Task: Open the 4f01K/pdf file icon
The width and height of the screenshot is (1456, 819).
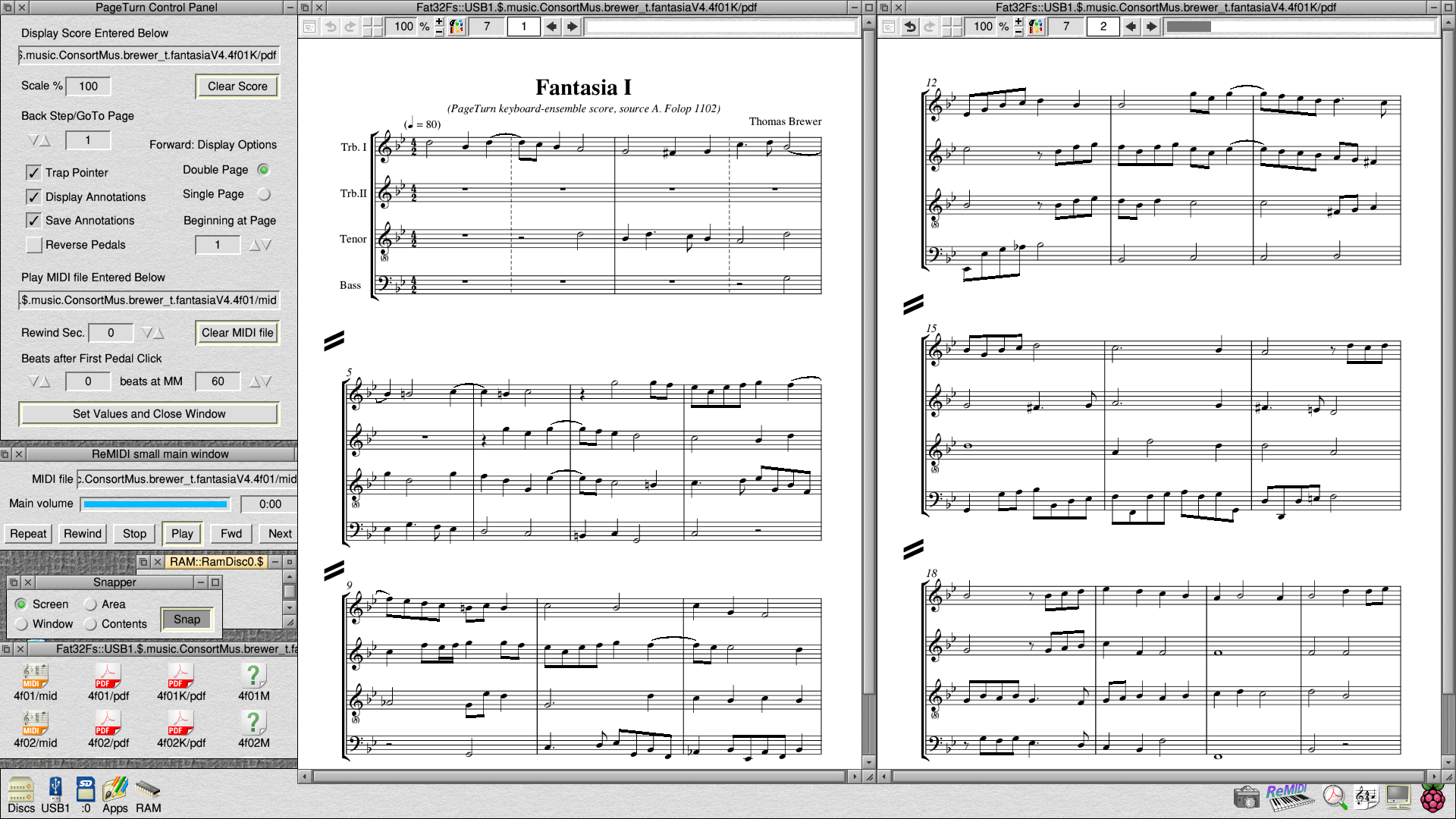Action: 181,682
